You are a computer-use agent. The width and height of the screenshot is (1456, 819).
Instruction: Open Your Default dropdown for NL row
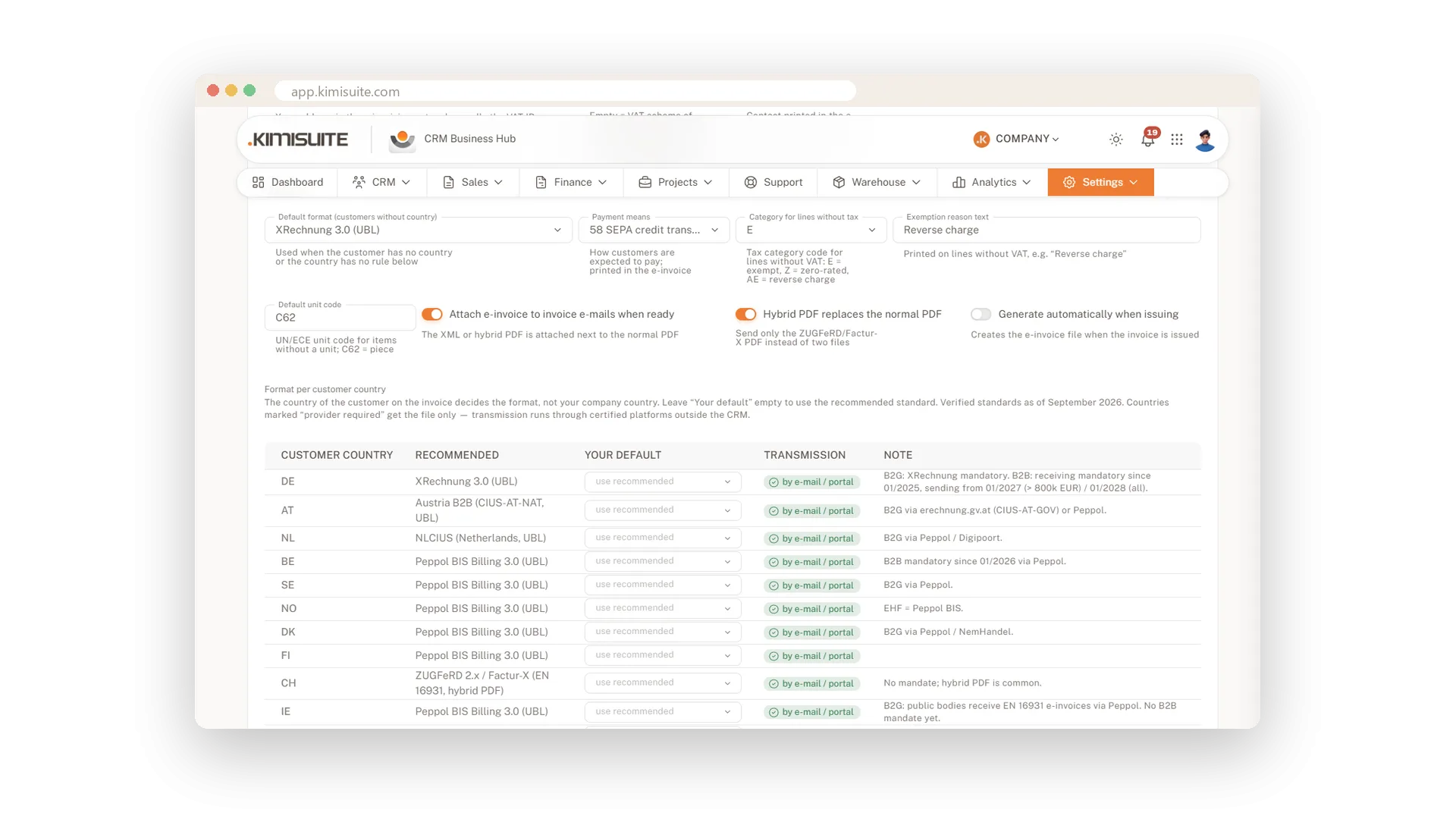click(x=663, y=538)
